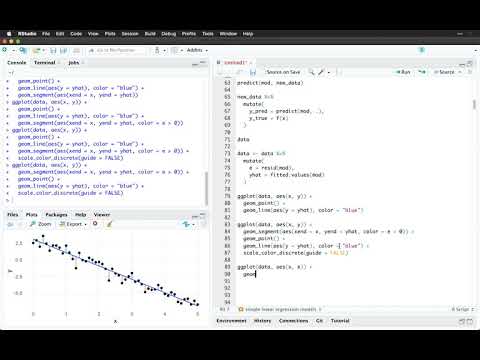Open the Export dropdown in Plots
This screenshot has width=480, height=360.
73,224
